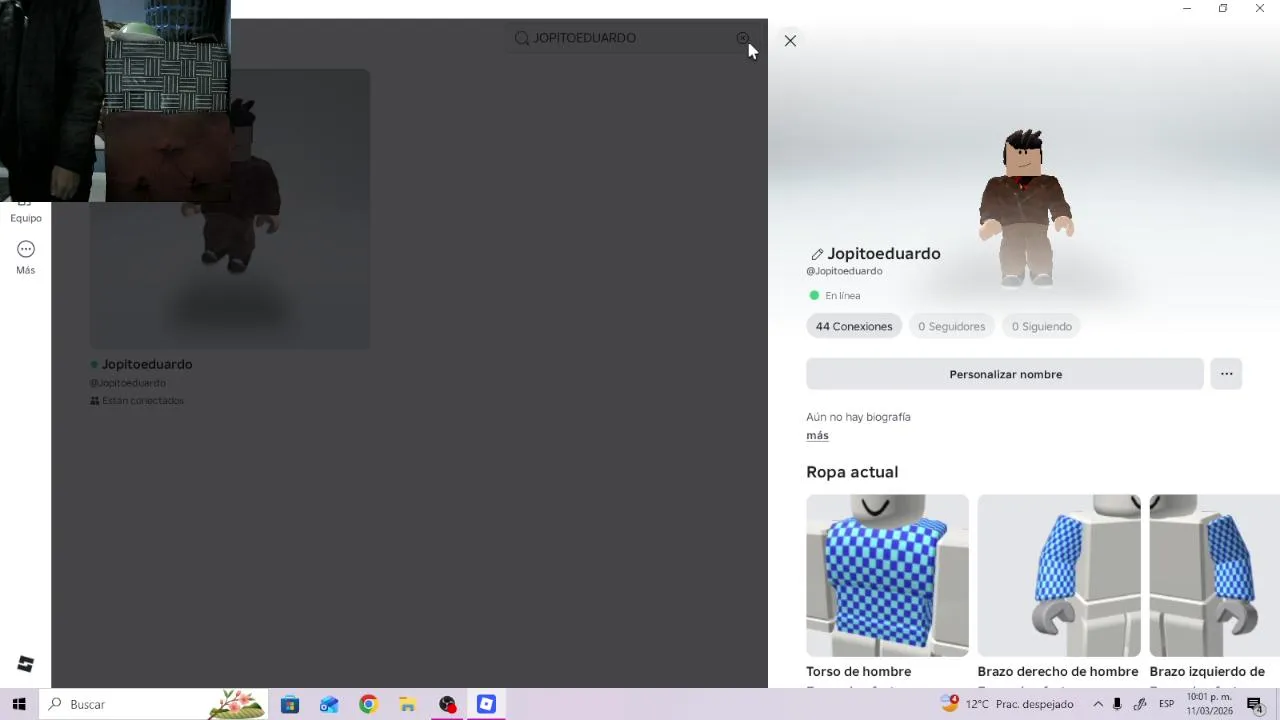This screenshot has width=1280, height=720.
Task: Open the three-dot profile options menu
Action: coord(1226,374)
